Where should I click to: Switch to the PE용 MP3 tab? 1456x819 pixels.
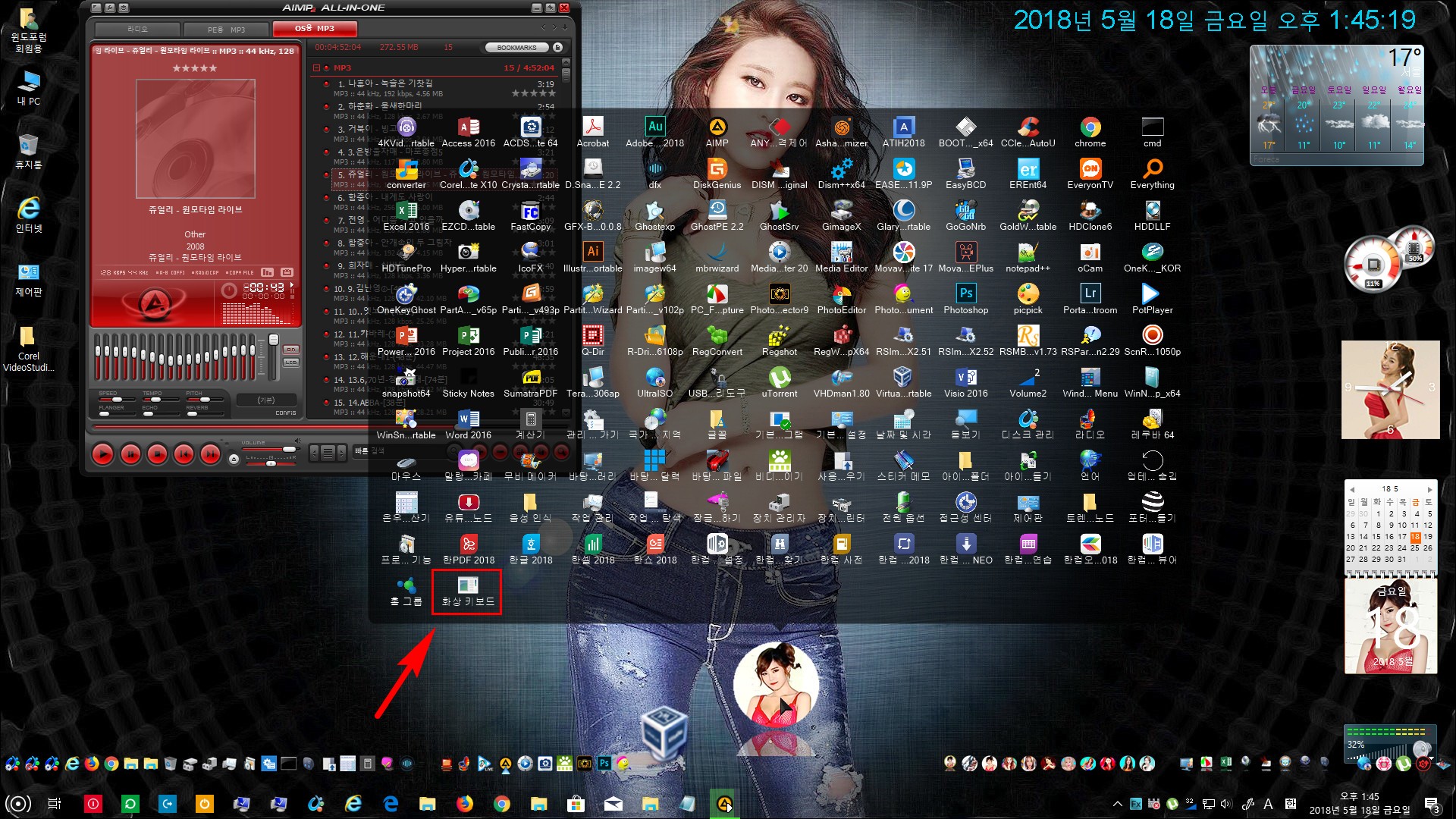click(x=226, y=30)
